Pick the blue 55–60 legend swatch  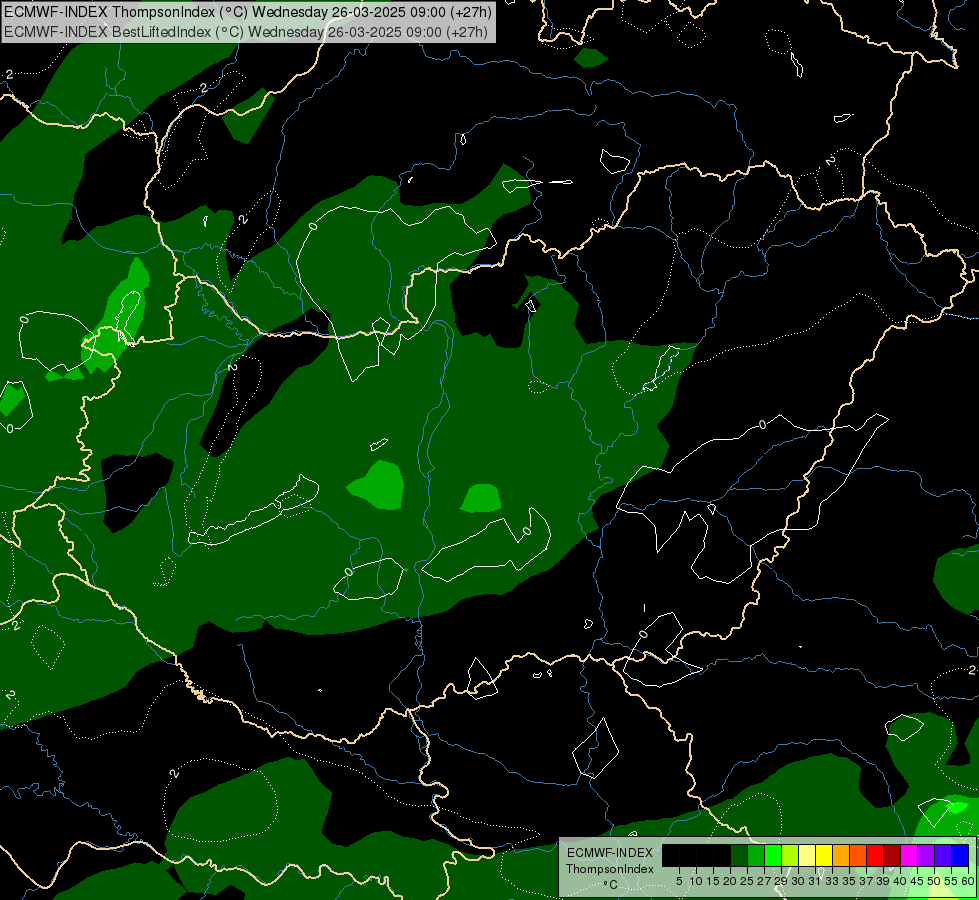[960, 855]
